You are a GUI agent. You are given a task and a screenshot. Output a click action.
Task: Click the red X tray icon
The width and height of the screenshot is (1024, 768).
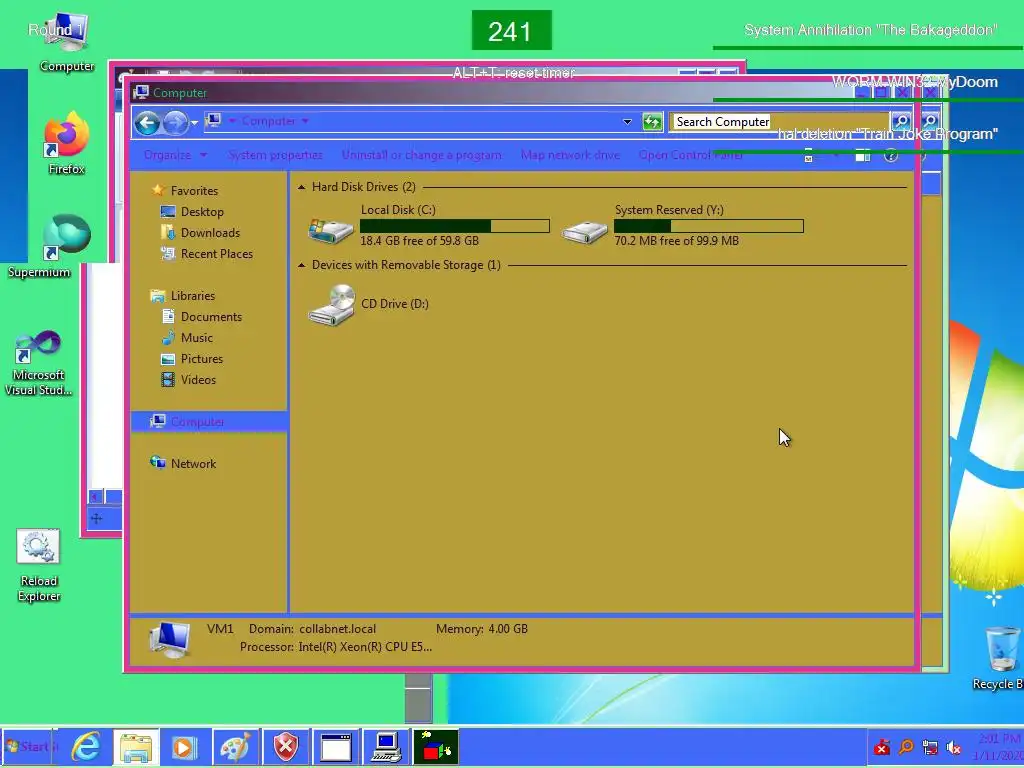tap(882, 747)
